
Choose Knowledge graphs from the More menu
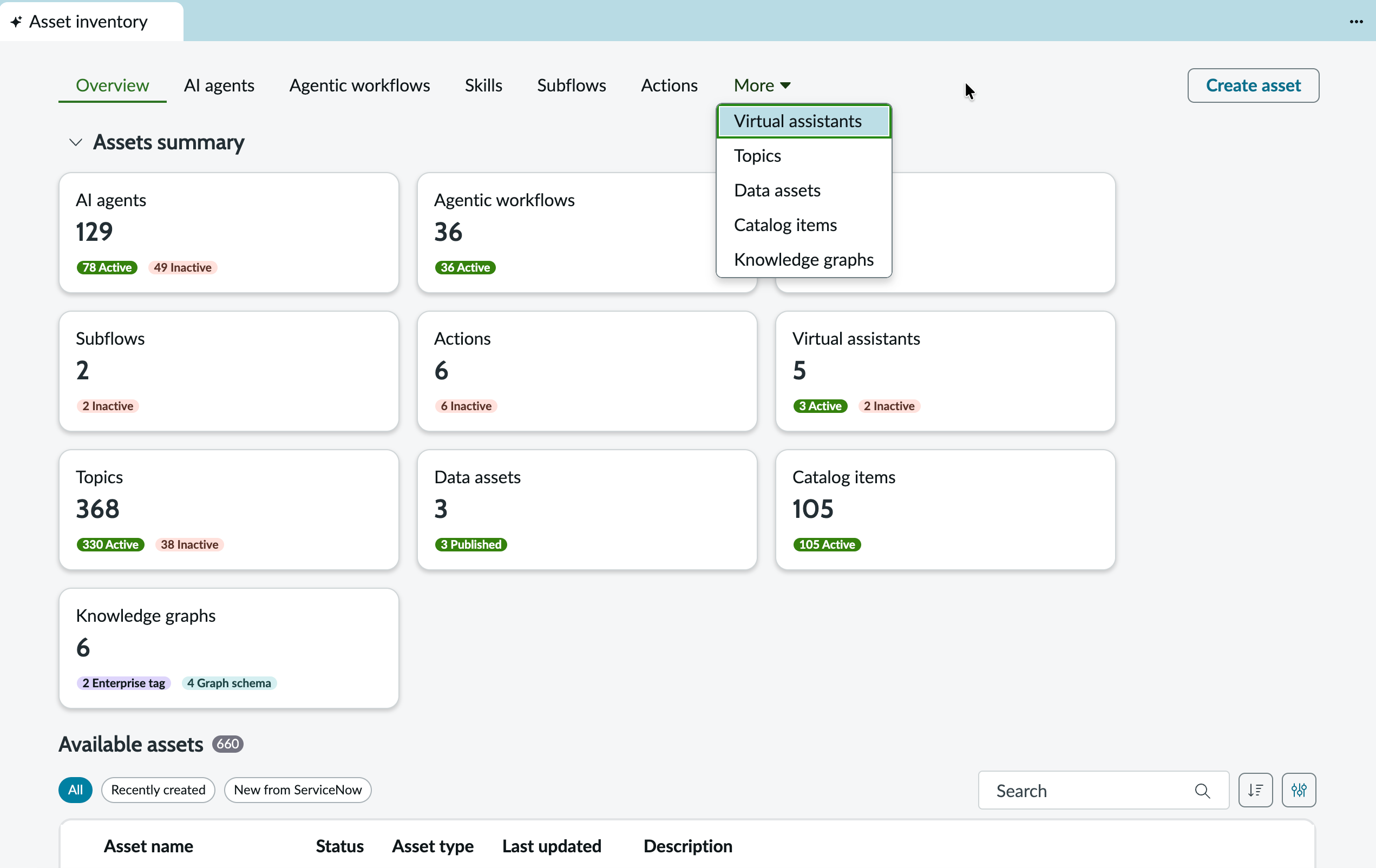coord(803,259)
